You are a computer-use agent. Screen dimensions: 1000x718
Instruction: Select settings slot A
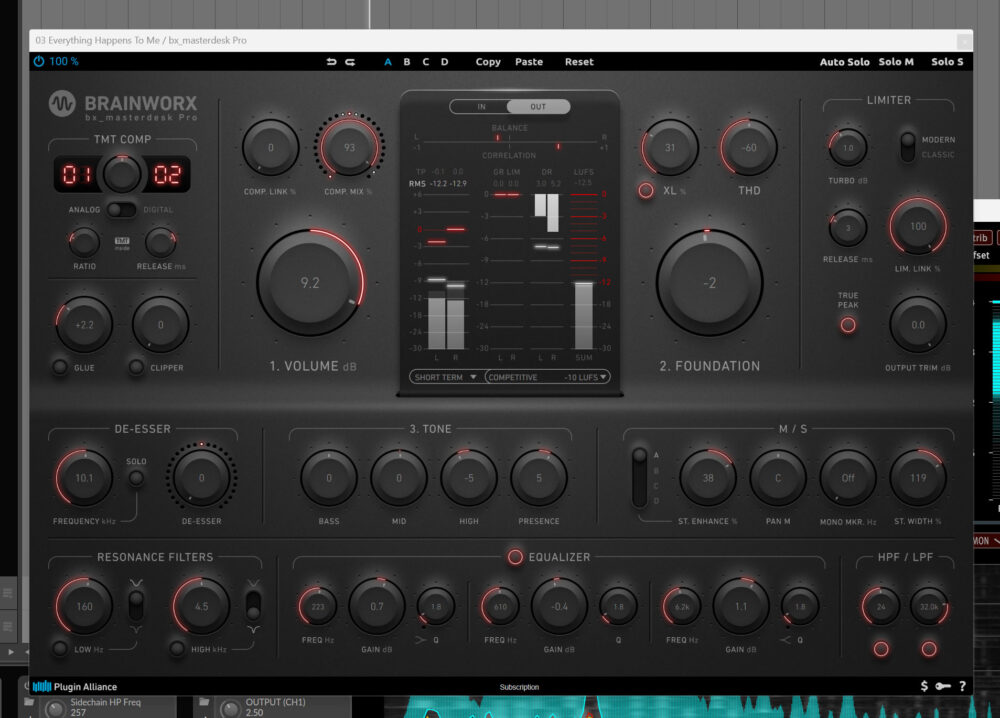(x=388, y=62)
